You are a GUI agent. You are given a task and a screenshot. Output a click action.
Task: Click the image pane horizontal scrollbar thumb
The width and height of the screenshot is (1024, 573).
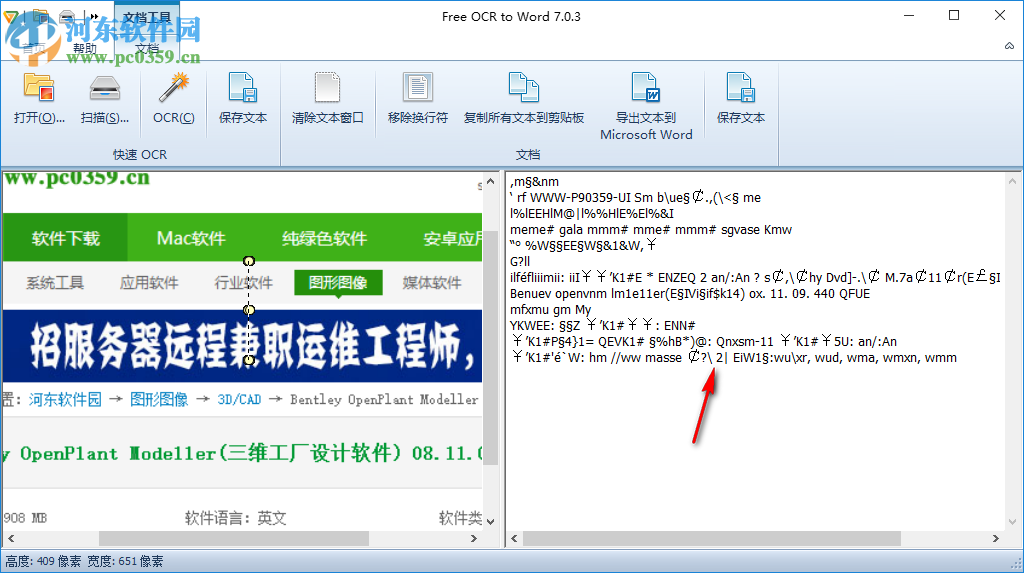(234, 538)
